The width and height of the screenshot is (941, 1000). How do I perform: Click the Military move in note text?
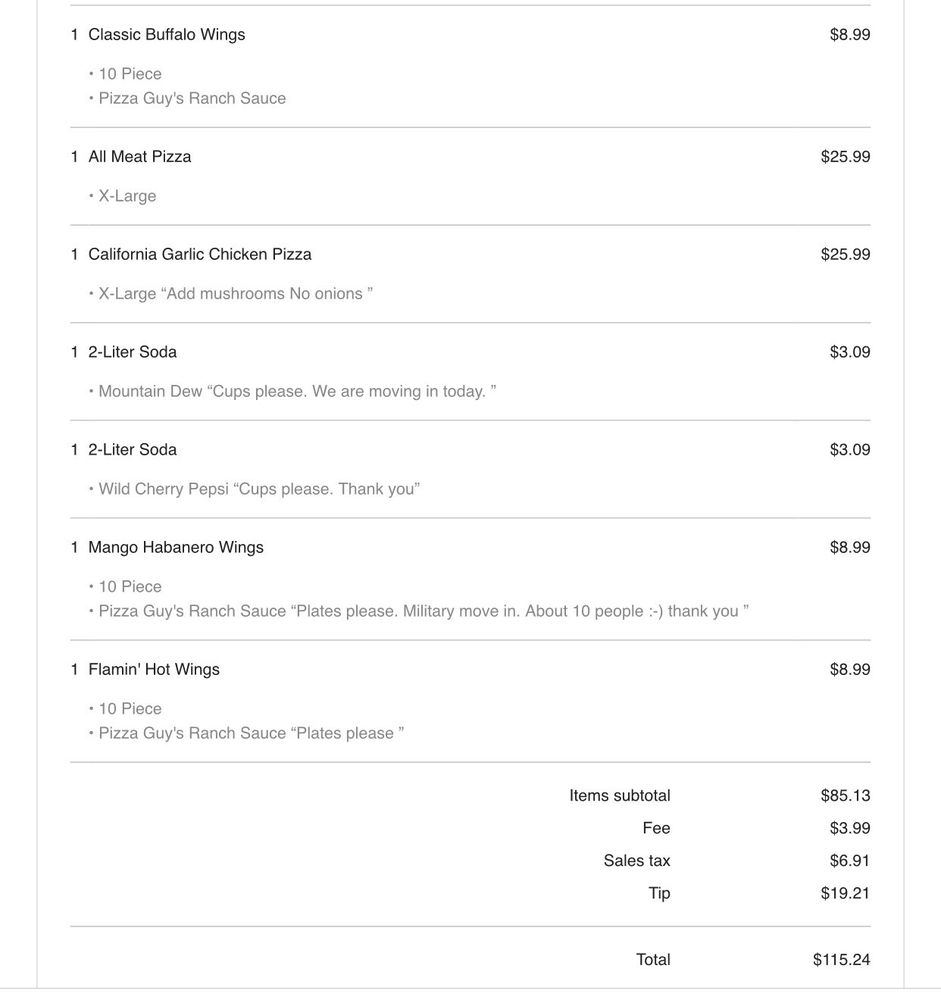pyautogui.click(x=520, y=612)
